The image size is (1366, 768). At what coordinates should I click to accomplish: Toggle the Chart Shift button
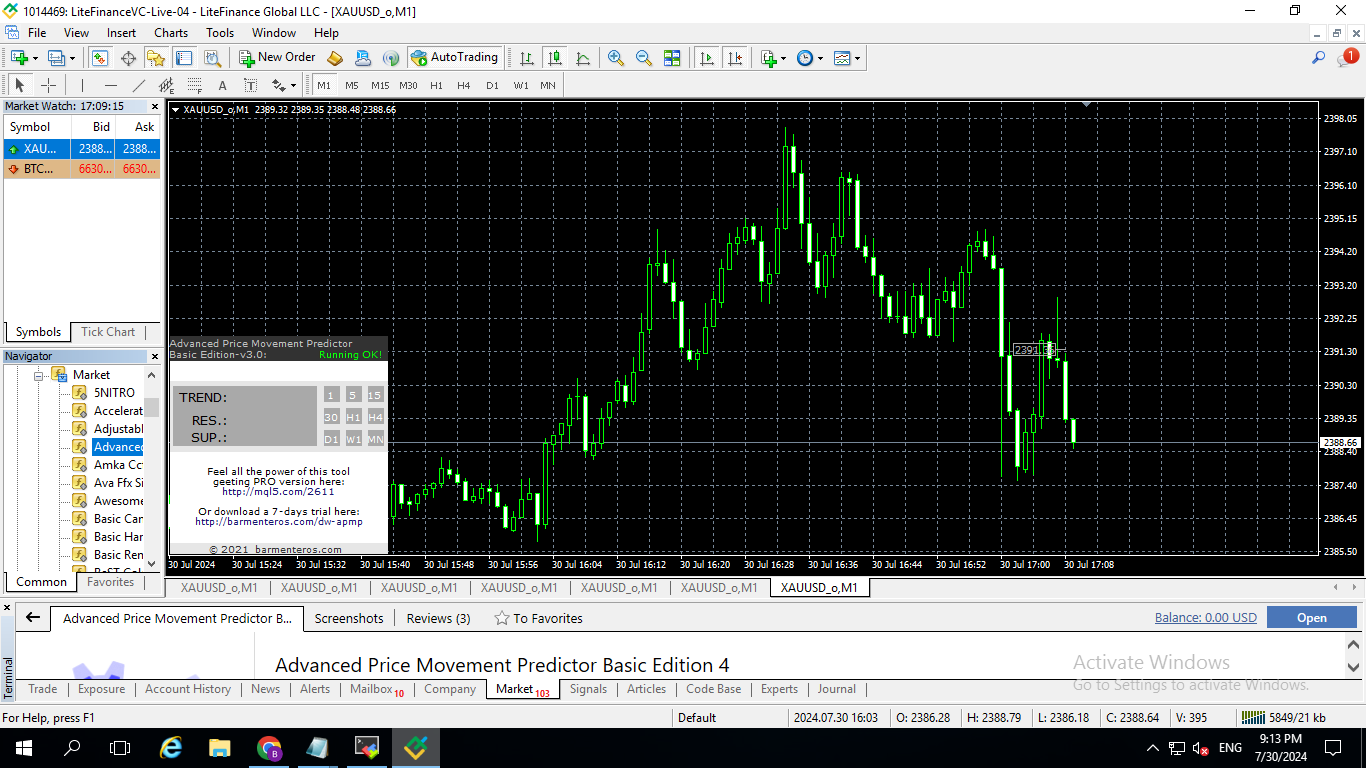736,58
